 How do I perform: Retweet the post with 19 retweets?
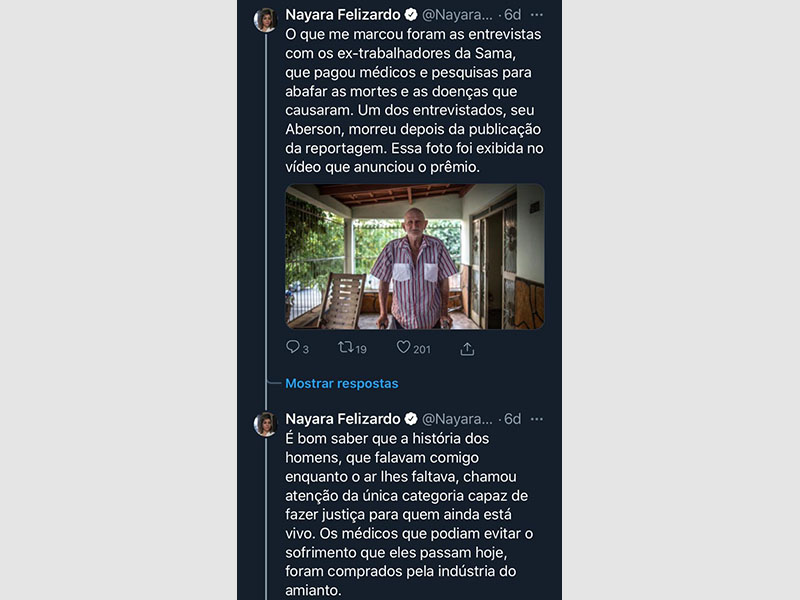tap(346, 348)
